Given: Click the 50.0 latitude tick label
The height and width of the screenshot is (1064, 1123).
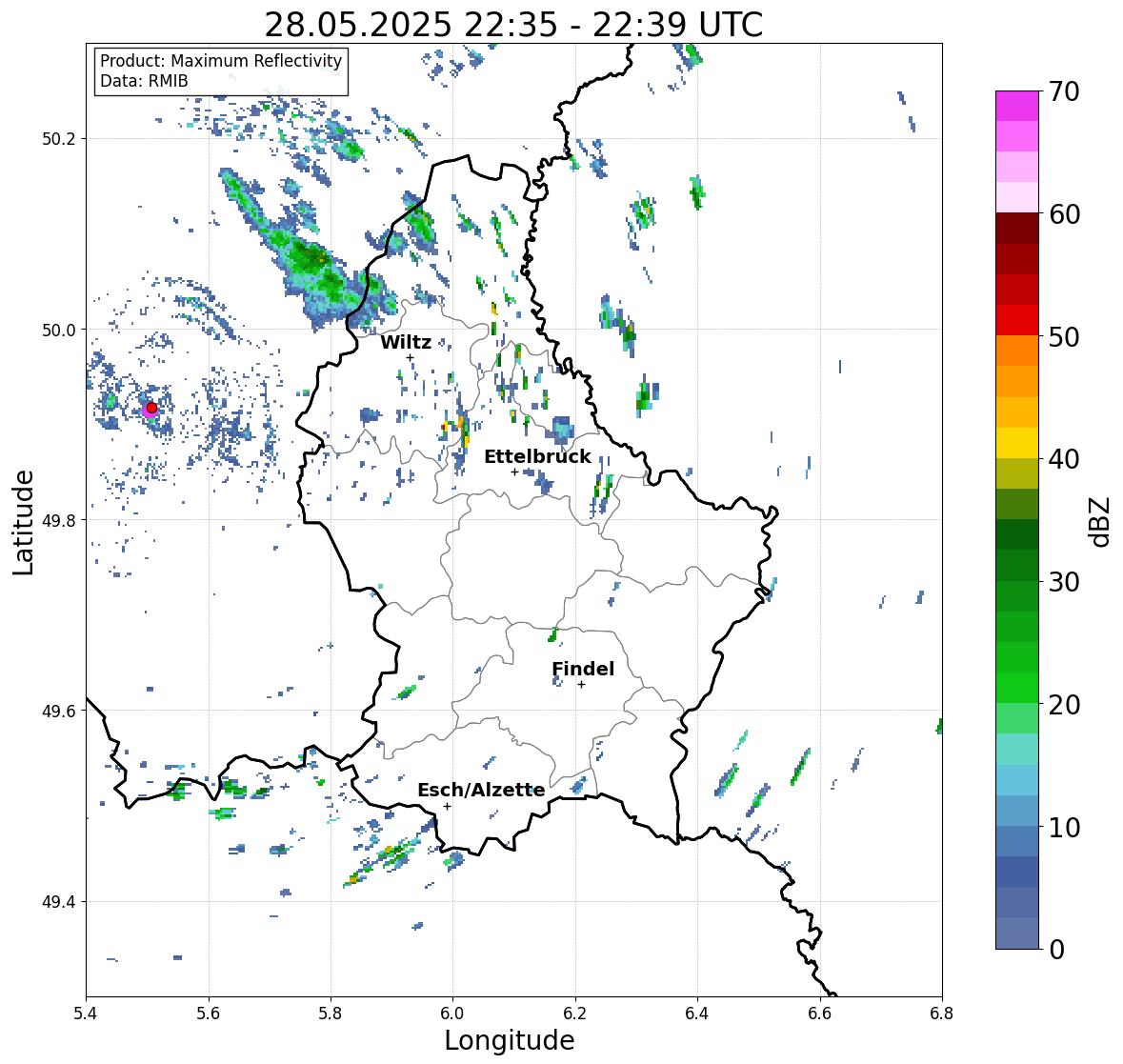Looking at the screenshot, I should point(59,331).
